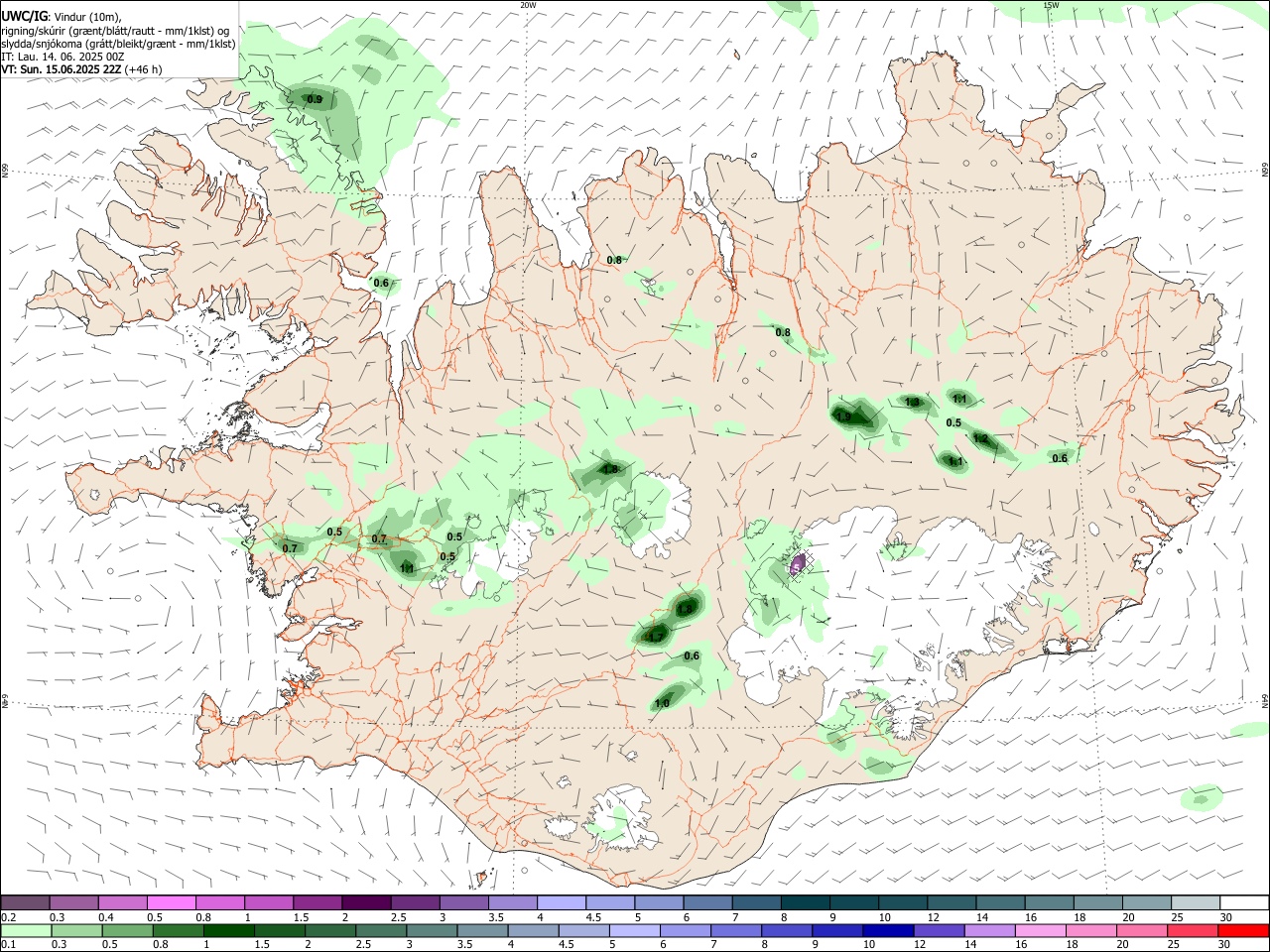Image resolution: width=1270 pixels, height=952 pixels.
Task: Pick the 3–3.5 violet swatch in upper legend row
Action: coord(463,902)
